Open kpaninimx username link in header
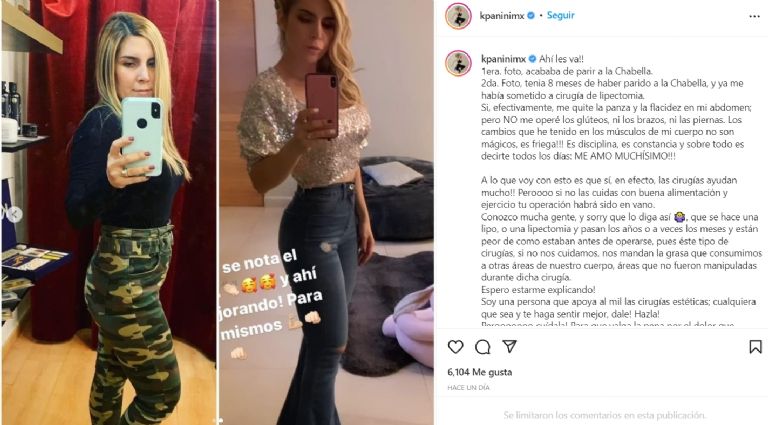 click(502, 16)
